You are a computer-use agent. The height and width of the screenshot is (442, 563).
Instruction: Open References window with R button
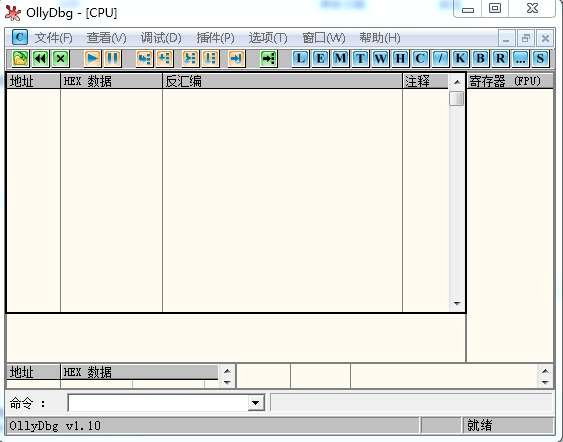501,59
